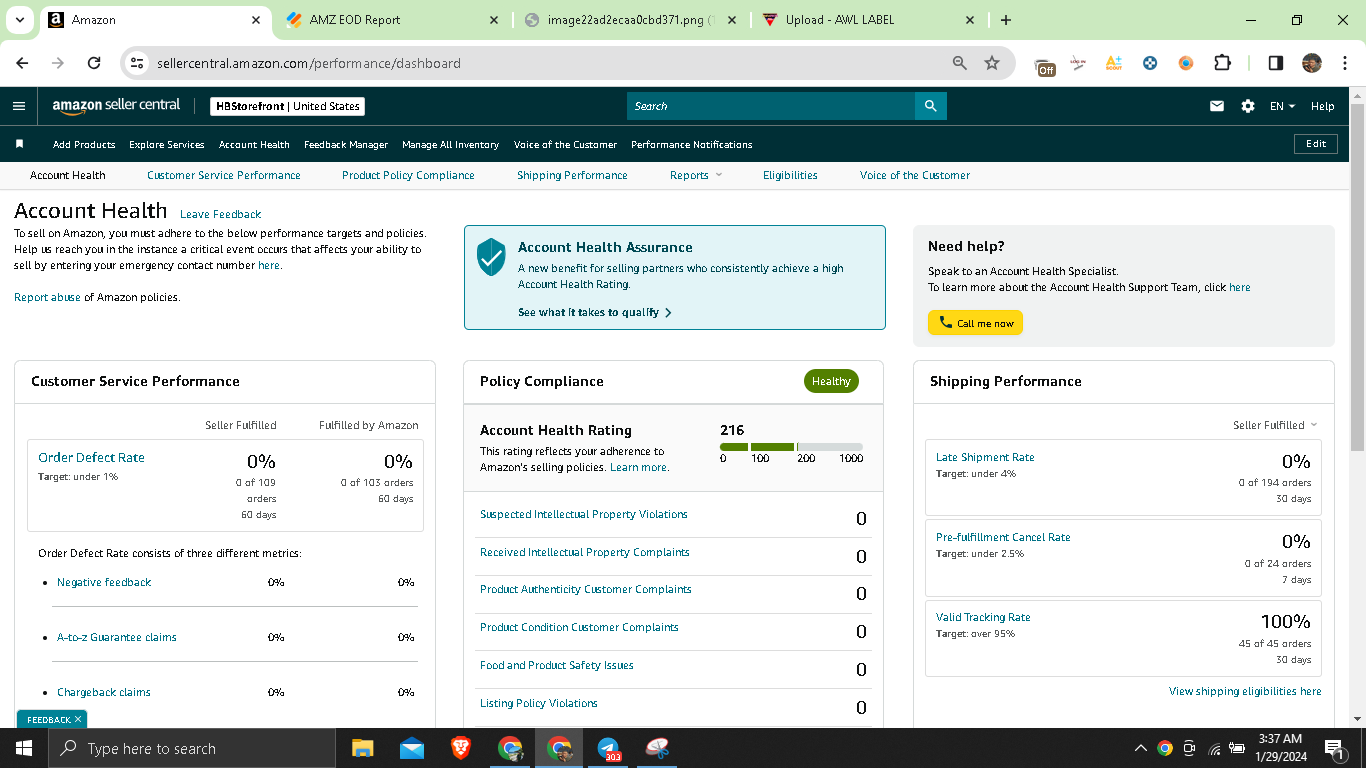Open the Windows Start menu
The width and height of the screenshot is (1366, 768).
(23, 748)
